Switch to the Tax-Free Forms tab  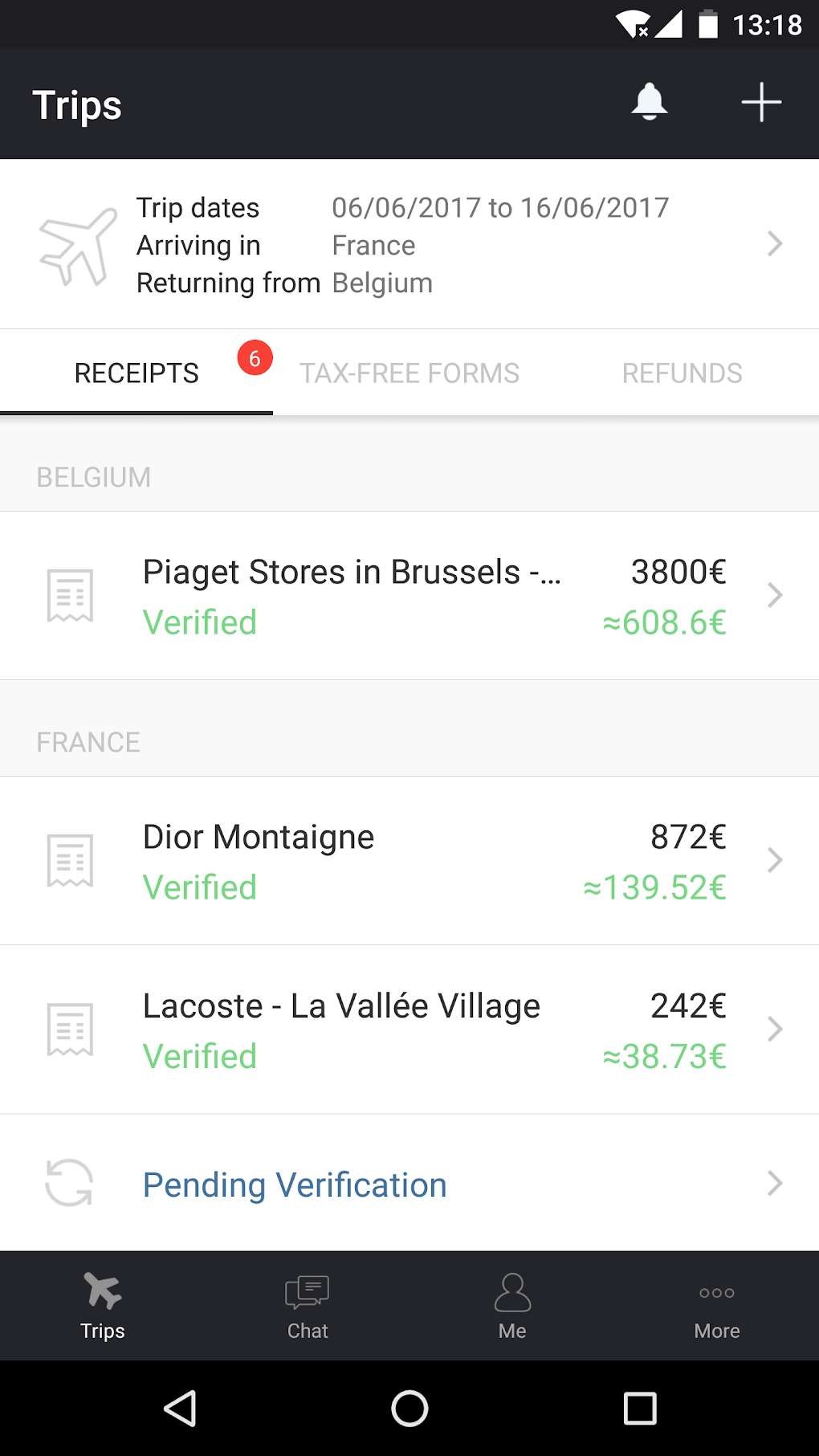409,373
